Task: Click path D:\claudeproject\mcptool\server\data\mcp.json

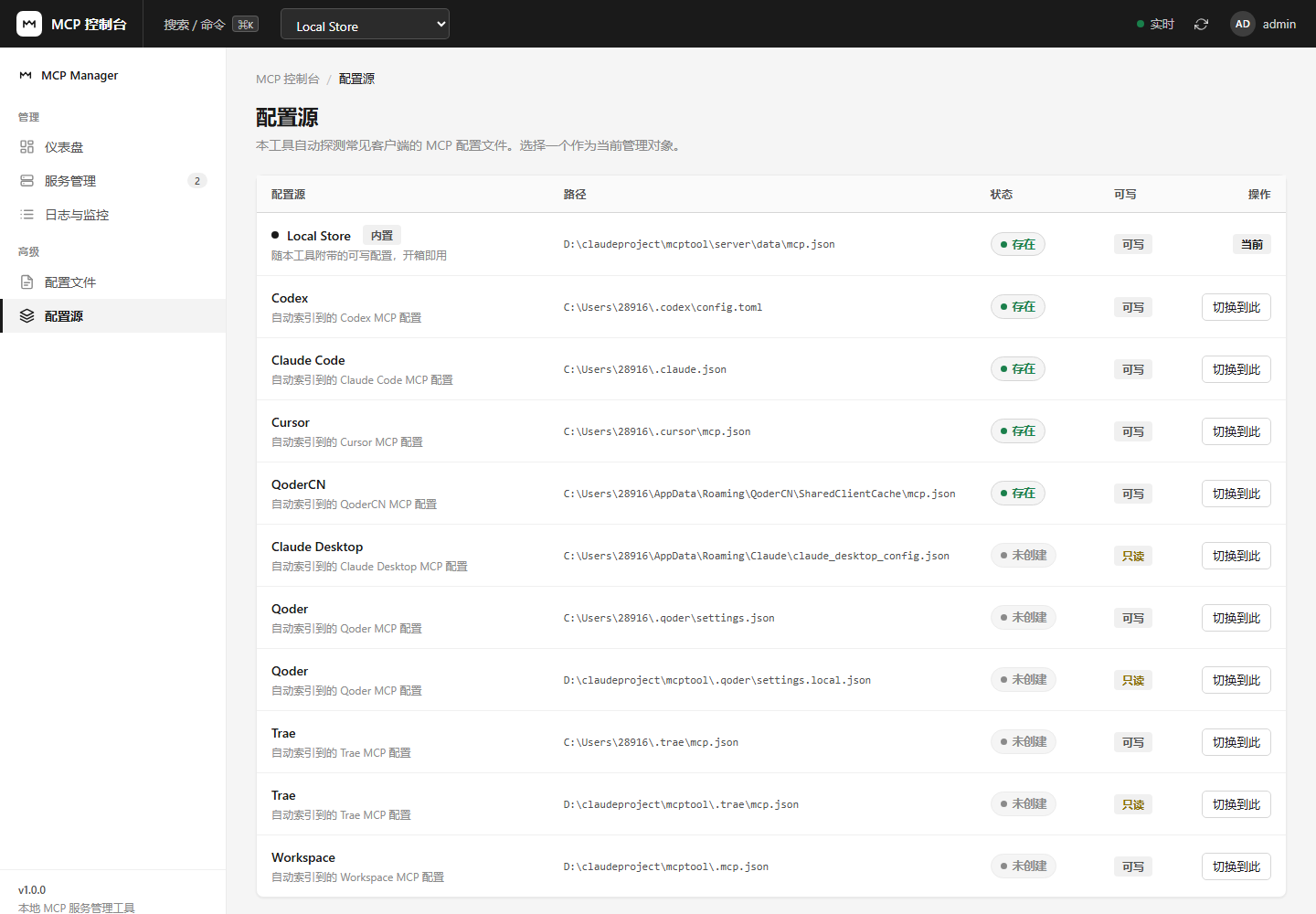Action: (x=699, y=244)
